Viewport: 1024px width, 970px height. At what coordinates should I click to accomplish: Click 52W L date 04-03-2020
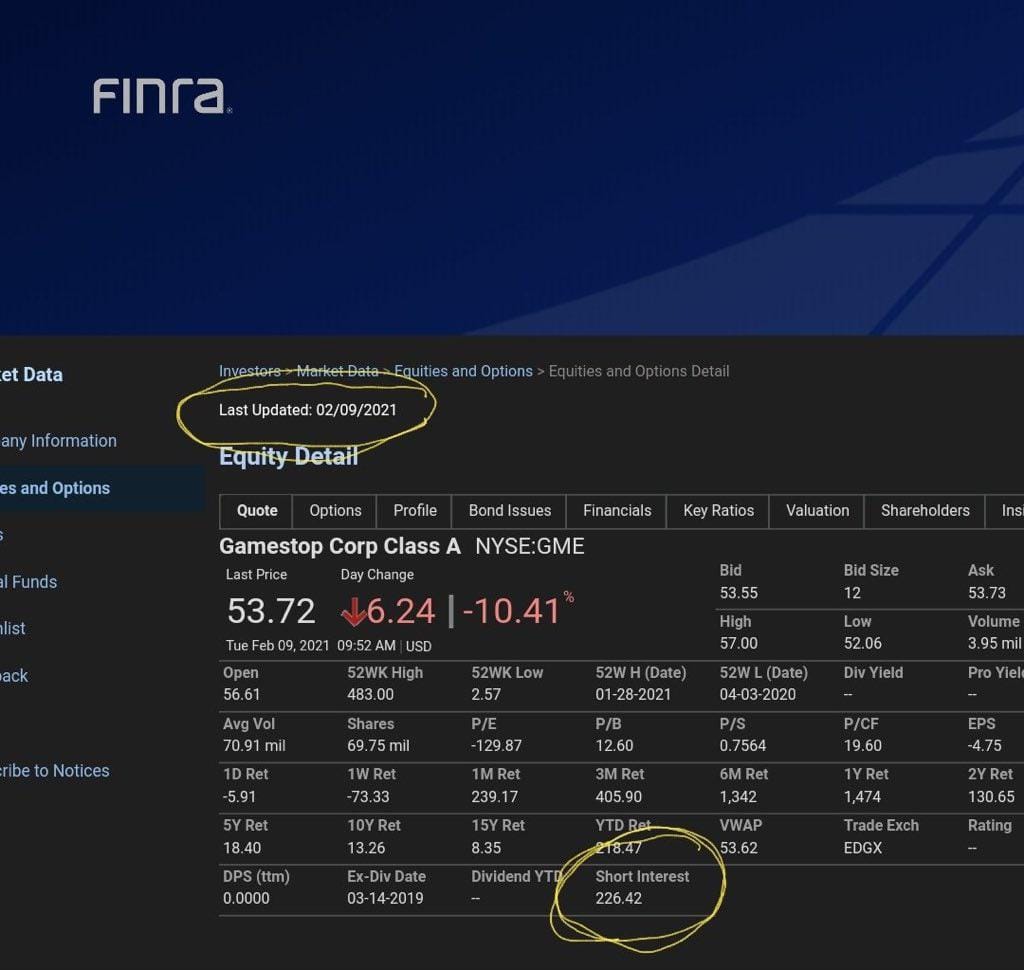tap(758, 694)
